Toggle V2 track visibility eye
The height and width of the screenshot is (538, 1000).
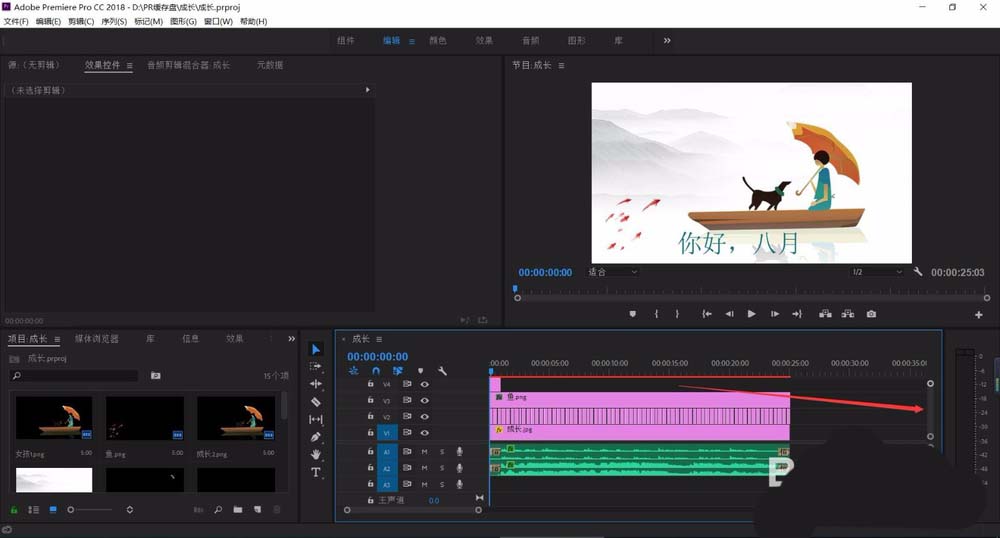[424, 416]
